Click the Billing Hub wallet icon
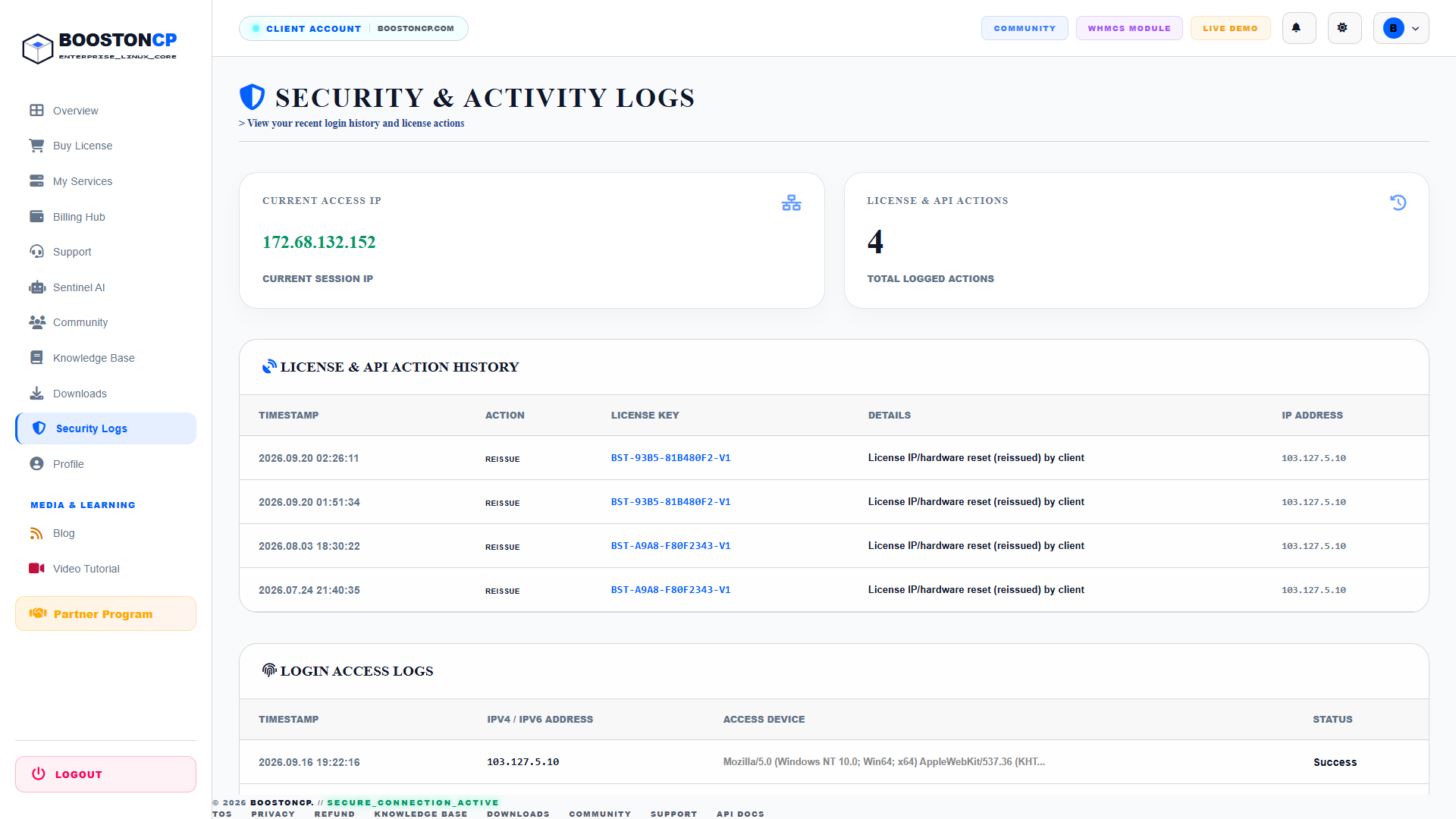 coord(36,217)
